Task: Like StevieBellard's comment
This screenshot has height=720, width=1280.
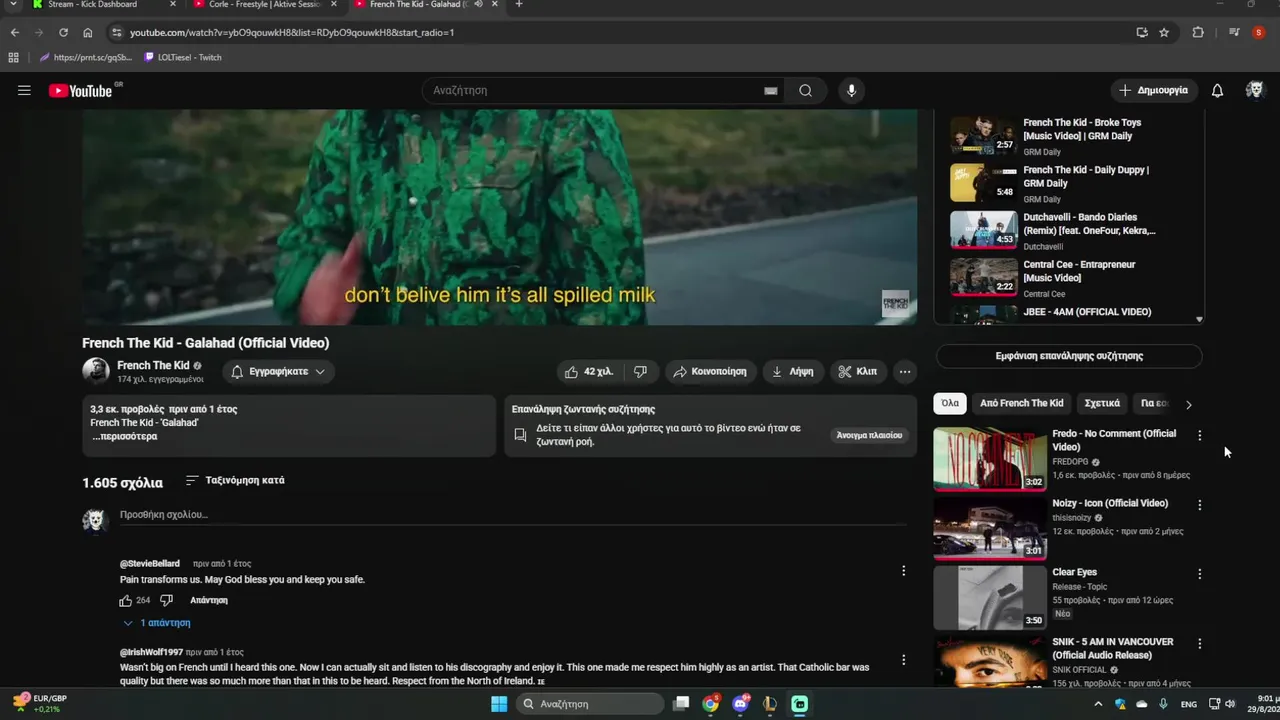Action: click(x=126, y=600)
